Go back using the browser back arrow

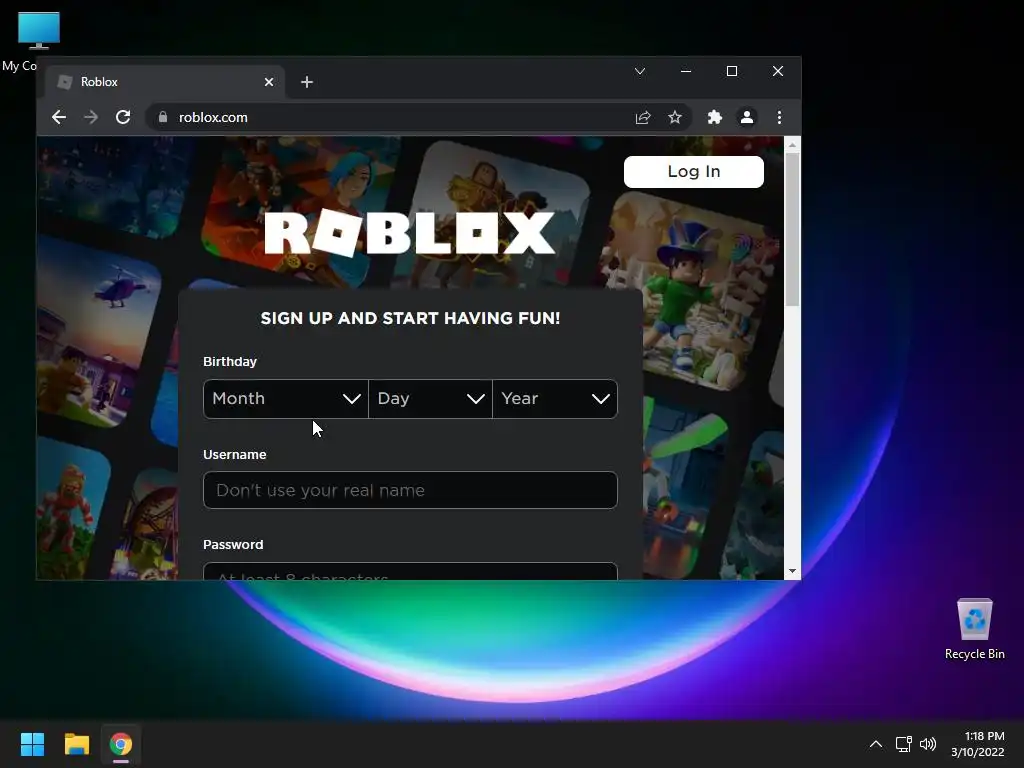[x=59, y=117]
